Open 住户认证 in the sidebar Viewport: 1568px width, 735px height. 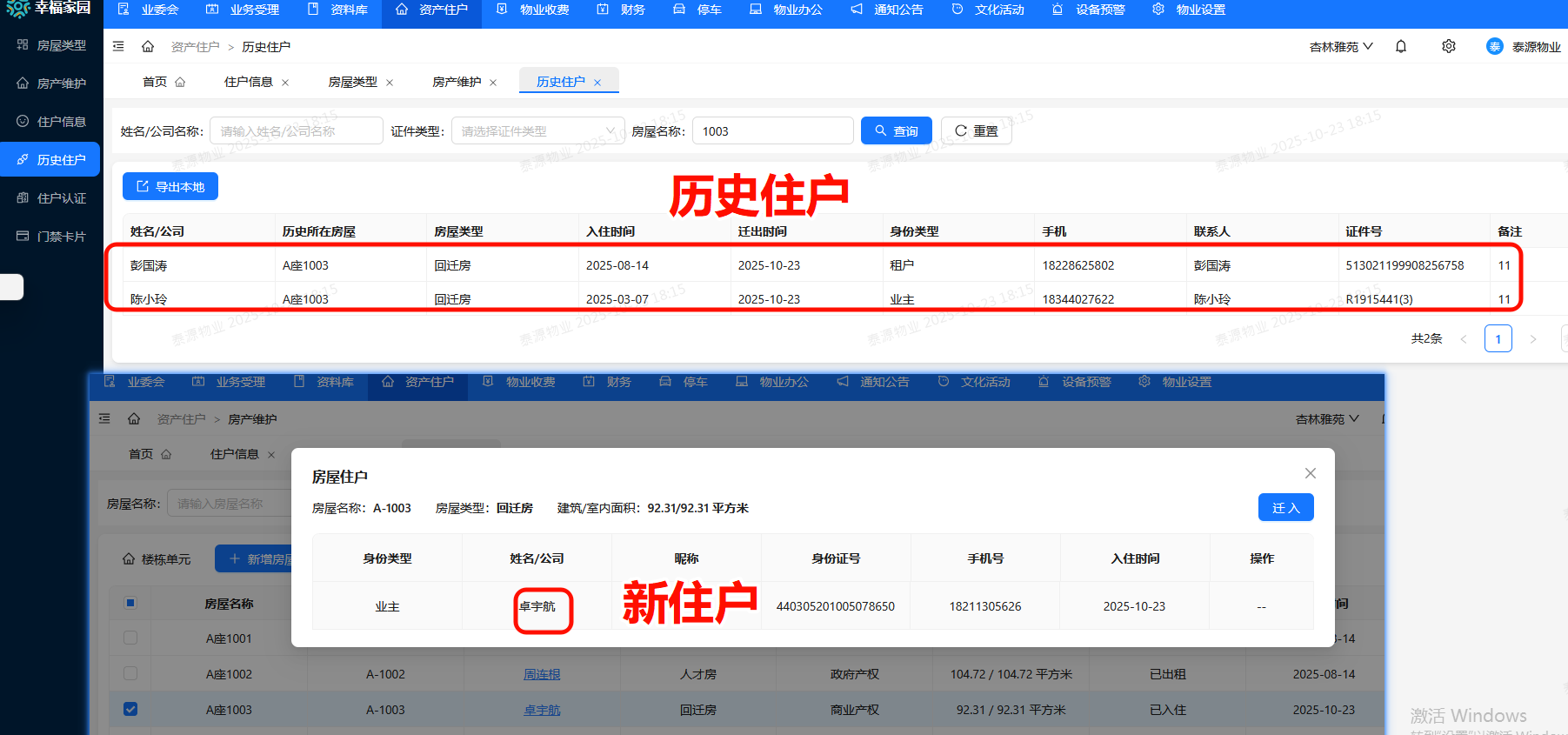click(x=51, y=198)
